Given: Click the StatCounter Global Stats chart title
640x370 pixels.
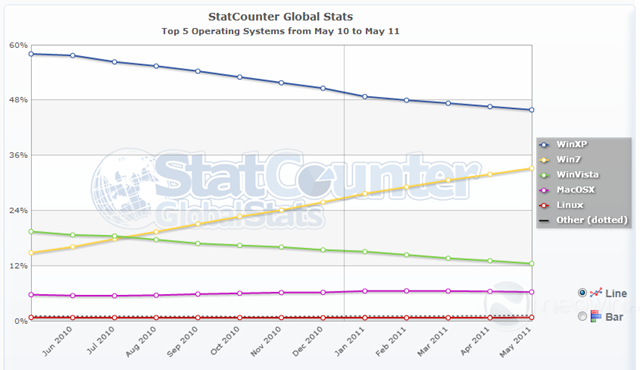Looking at the screenshot, I should point(280,17).
